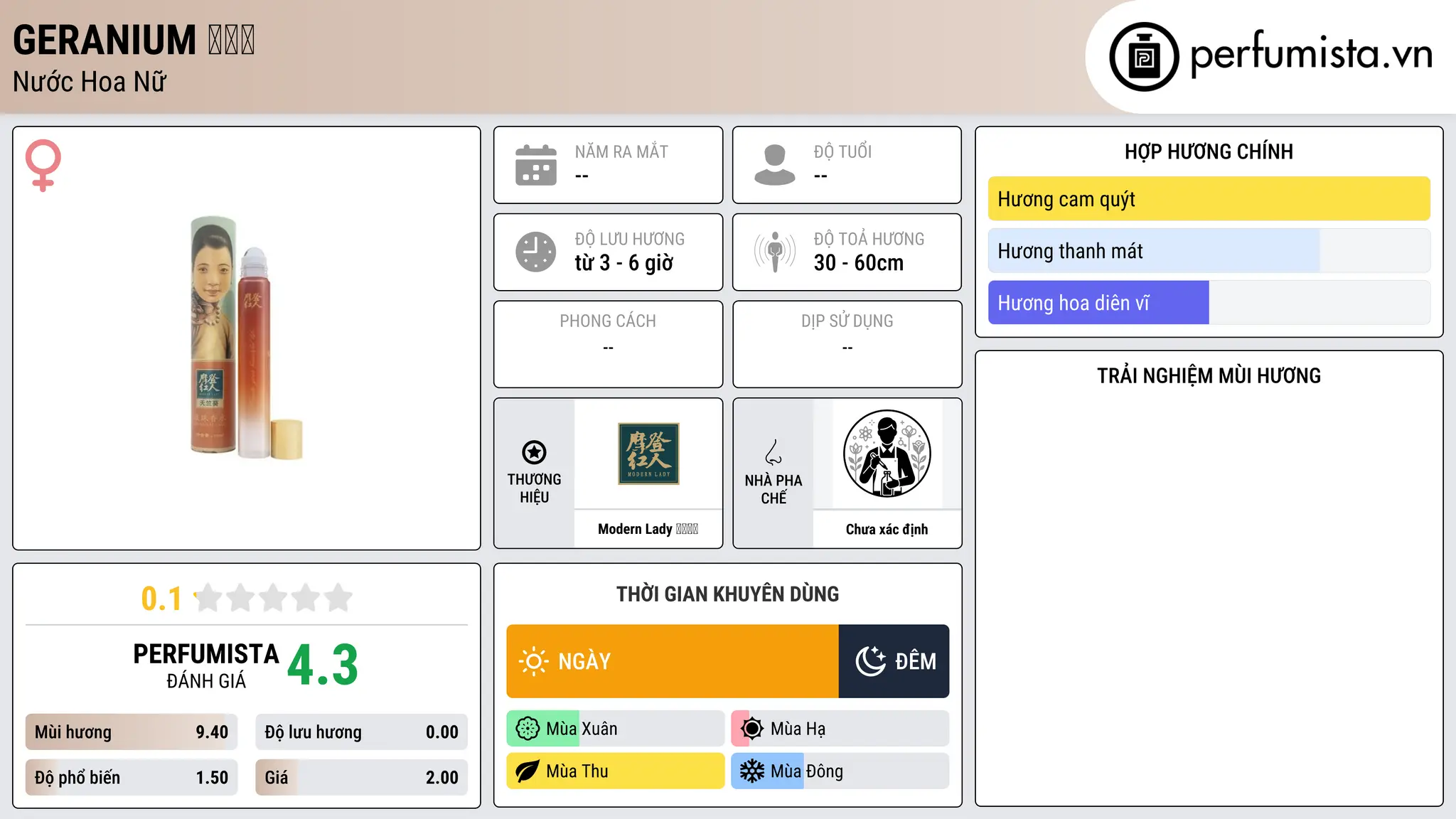Click the nose icon for perfumer
The height and width of the screenshot is (819, 1456).
tap(773, 452)
